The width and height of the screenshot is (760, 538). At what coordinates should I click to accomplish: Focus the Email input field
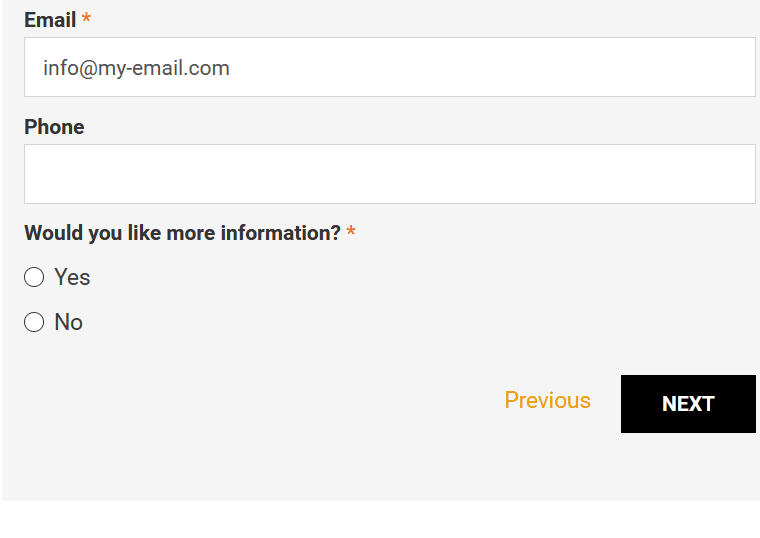(x=390, y=67)
